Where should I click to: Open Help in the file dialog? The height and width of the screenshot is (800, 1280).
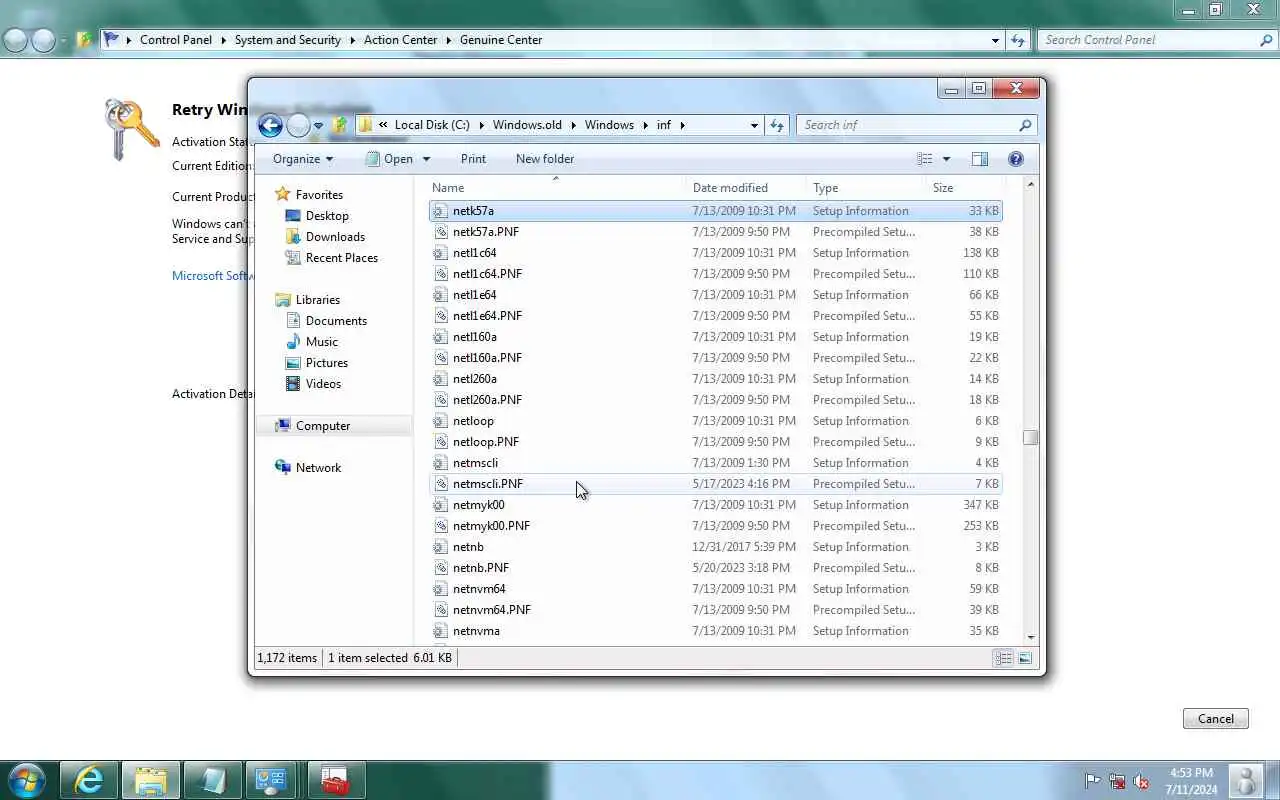pos(1016,159)
